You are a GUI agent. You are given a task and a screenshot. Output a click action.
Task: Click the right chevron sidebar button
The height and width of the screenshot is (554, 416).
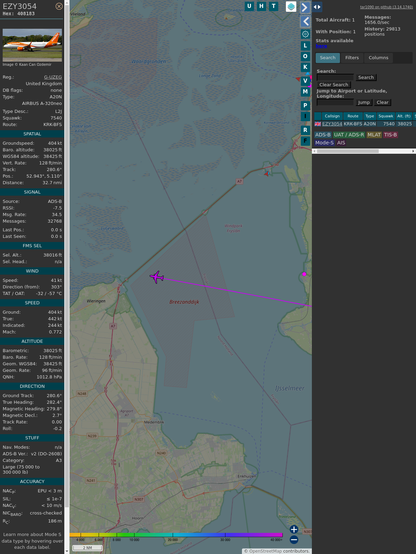coord(305,7)
